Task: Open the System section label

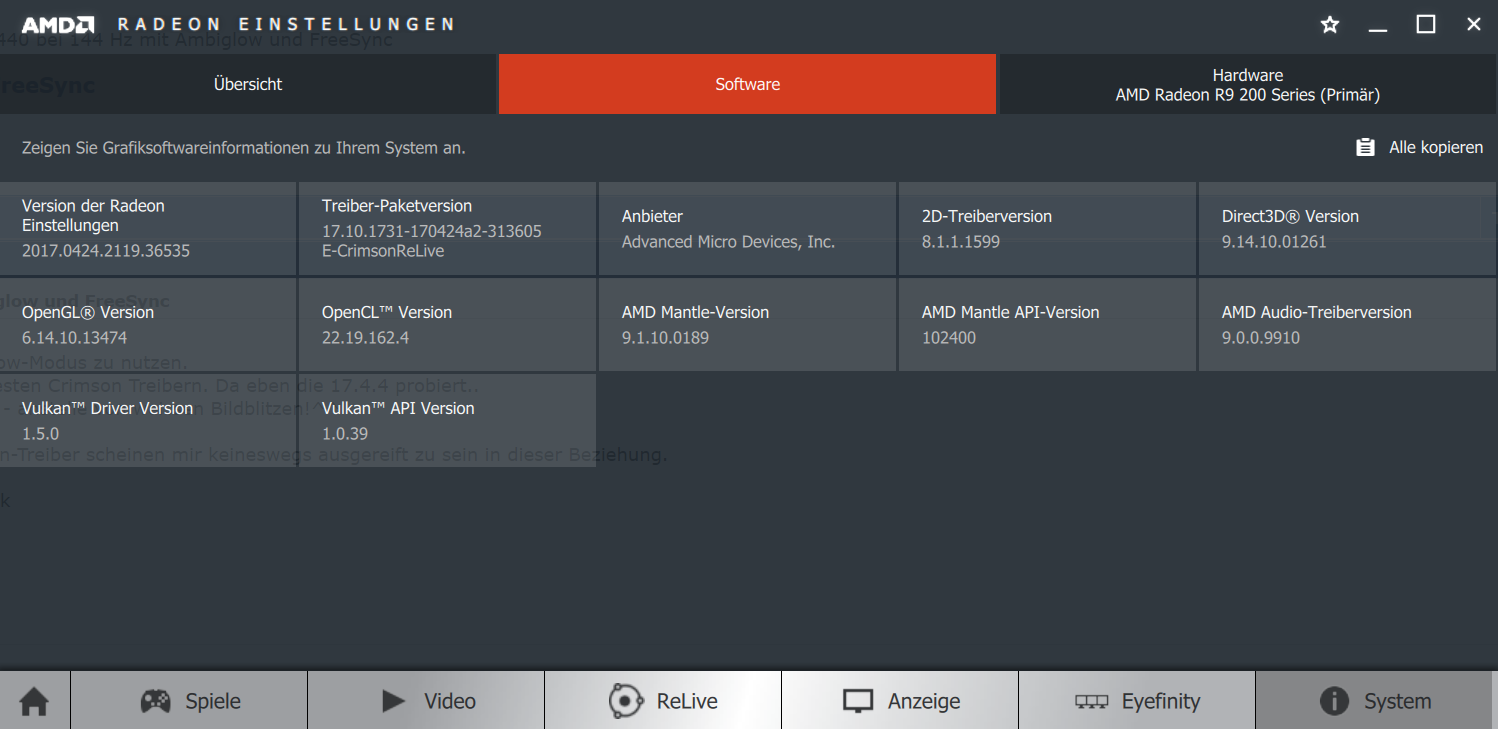Action: pyautogui.click(x=1397, y=702)
